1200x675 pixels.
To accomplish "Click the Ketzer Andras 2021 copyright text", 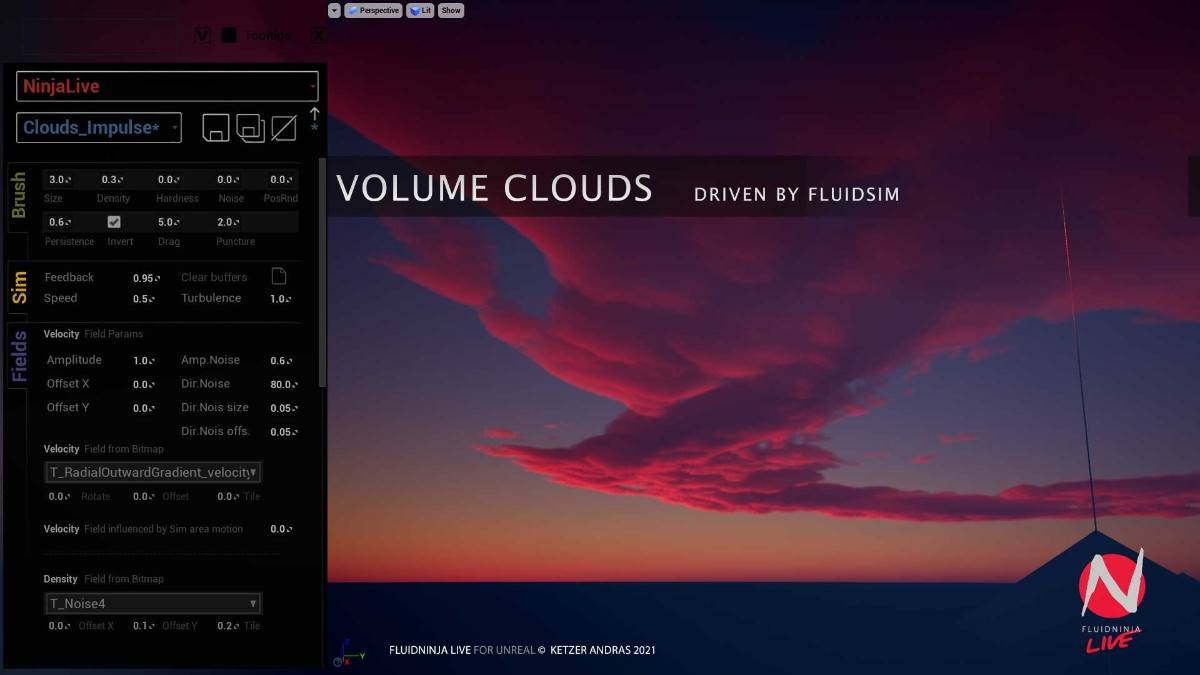I will [x=602, y=650].
